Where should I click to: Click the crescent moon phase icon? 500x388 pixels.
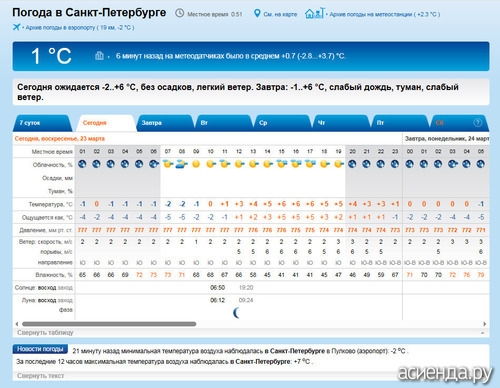click(236, 313)
